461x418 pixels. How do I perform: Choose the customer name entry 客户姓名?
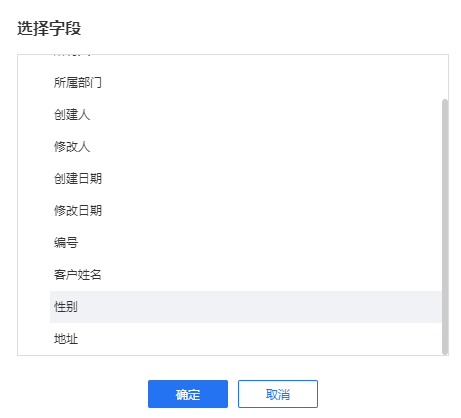pyautogui.click(x=246, y=274)
